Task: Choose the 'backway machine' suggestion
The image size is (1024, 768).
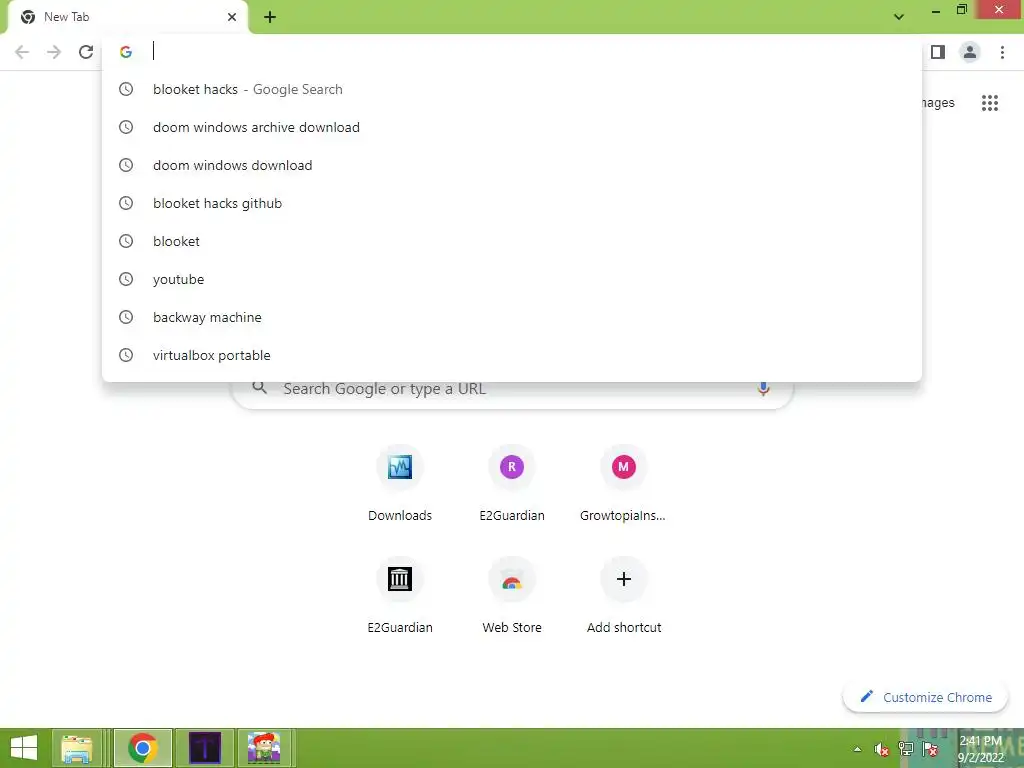Action: tap(512, 317)
